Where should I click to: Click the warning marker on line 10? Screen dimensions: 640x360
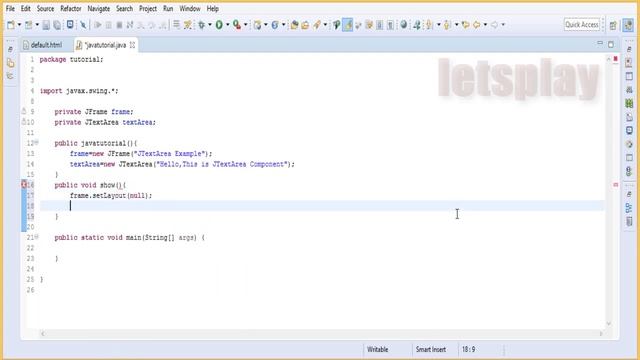pyautogui.click(x=24, y=122)
